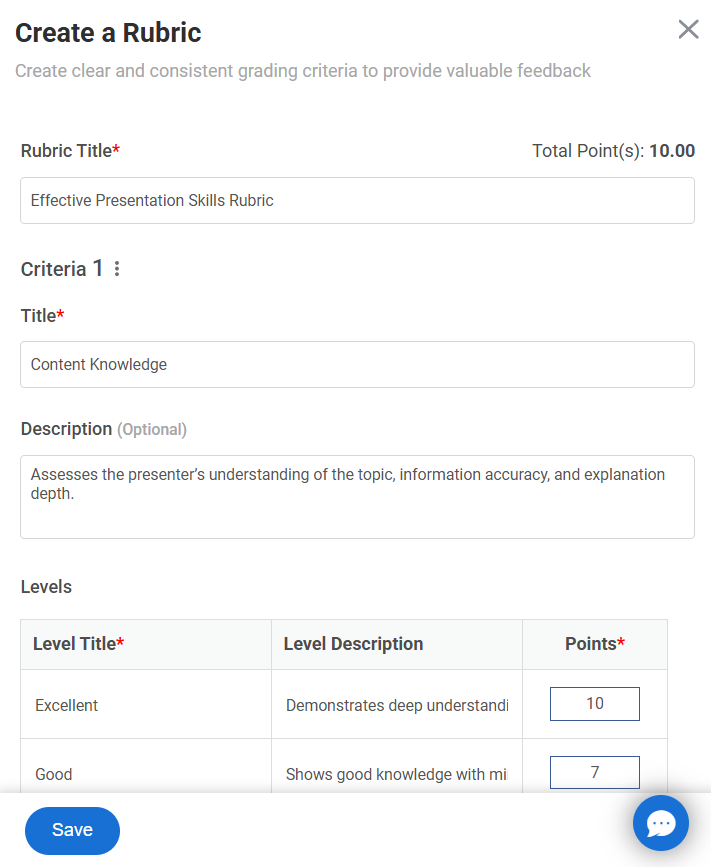
Task: Focus the Rubric Title input field
Action: click(x=357, y=201)
